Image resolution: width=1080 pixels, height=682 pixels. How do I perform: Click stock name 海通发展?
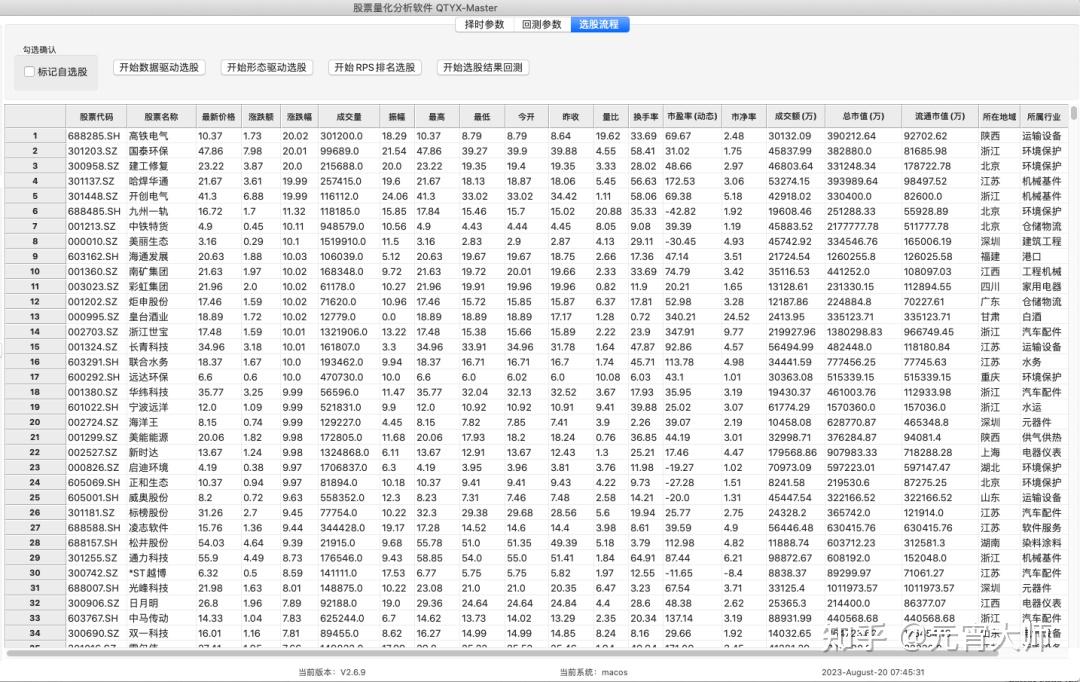point(149,256)
